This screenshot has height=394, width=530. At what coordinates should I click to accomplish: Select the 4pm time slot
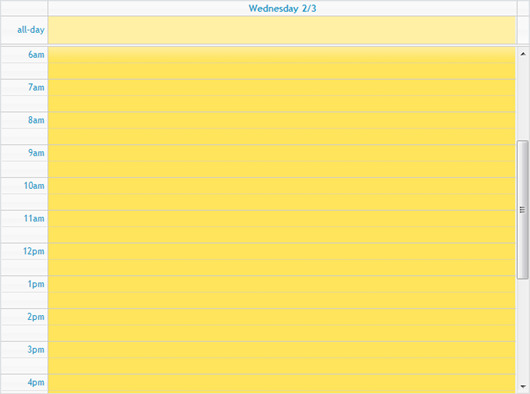point(282,383)
